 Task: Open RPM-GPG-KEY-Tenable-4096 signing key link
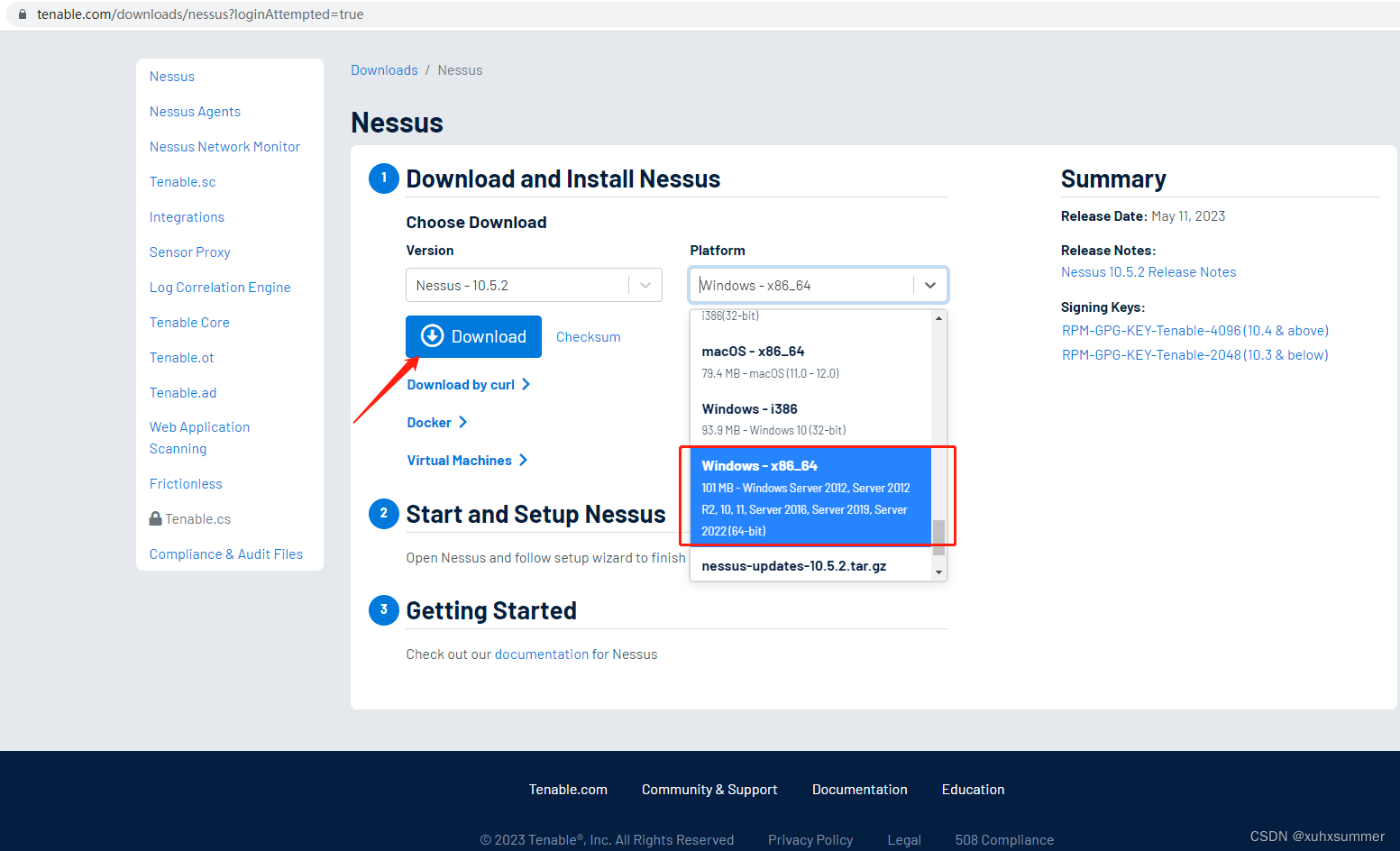[1195, 331]
